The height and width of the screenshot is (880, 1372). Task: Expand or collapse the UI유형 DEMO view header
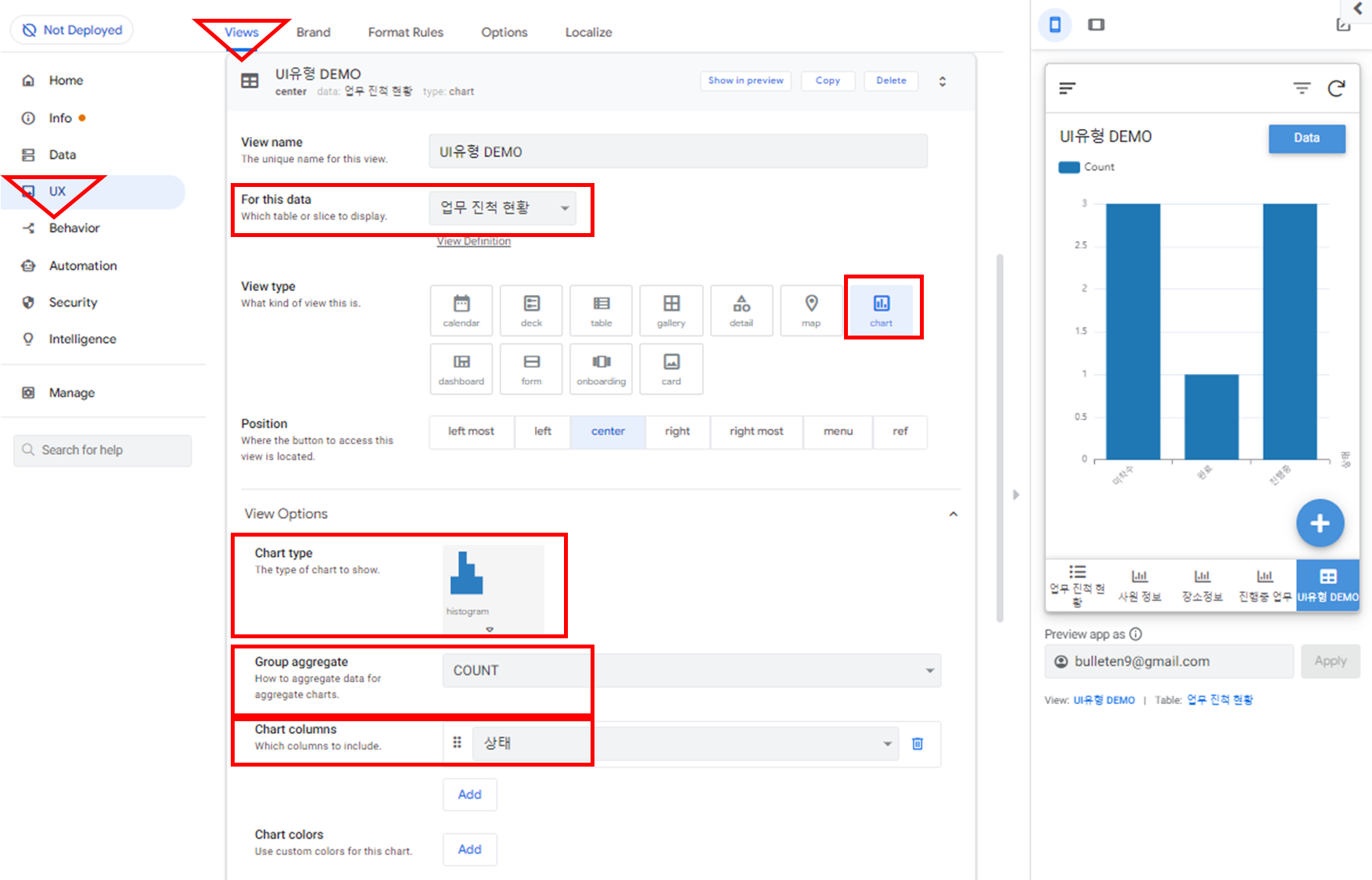(943, 81)
